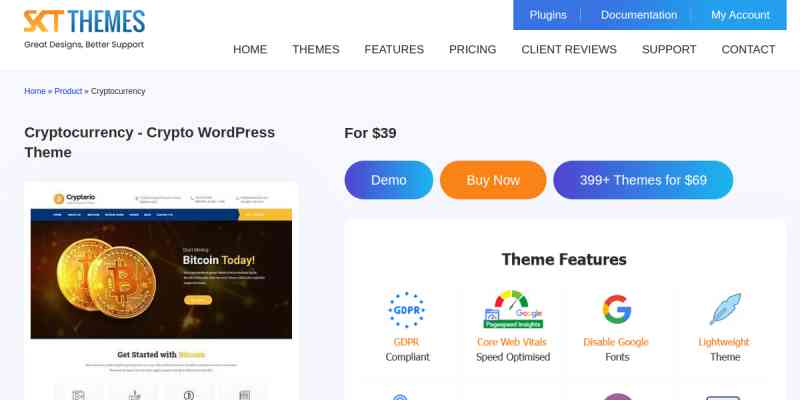Viewport: 800px width, 400px height.
Task: Click the Core Web Vitals speedometer icon
Action: (x=513, y=309)
